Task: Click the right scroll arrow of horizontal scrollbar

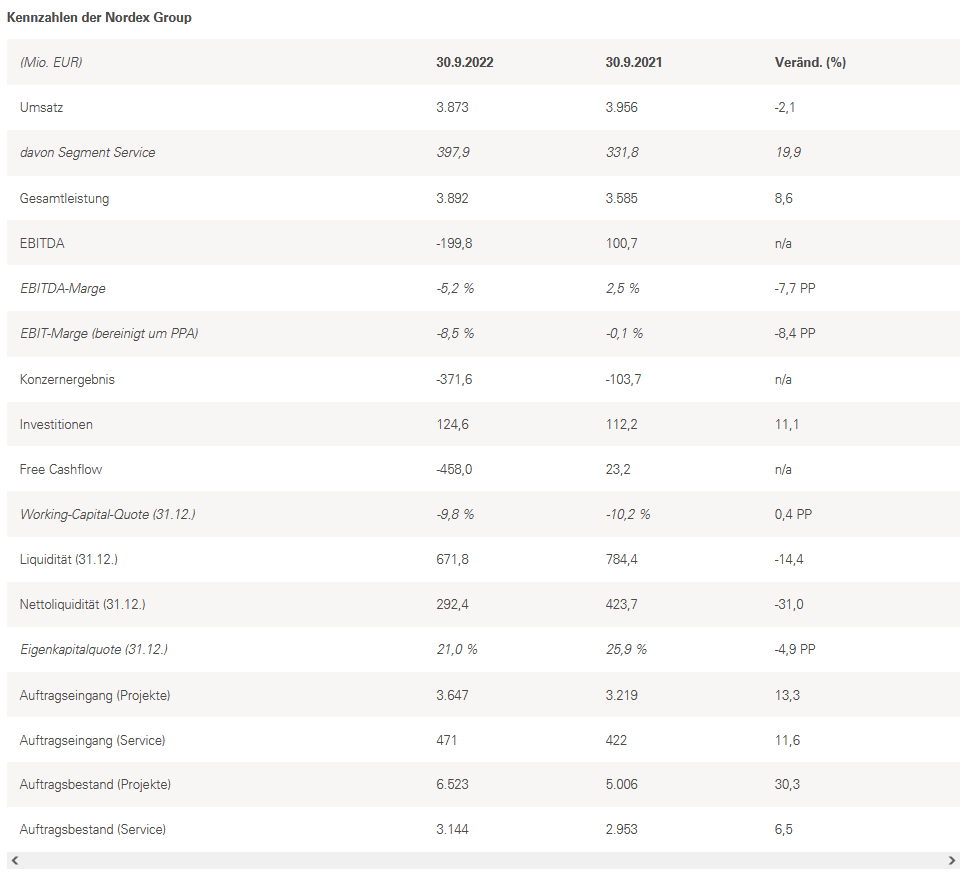Action: click(x=952, y=861)
